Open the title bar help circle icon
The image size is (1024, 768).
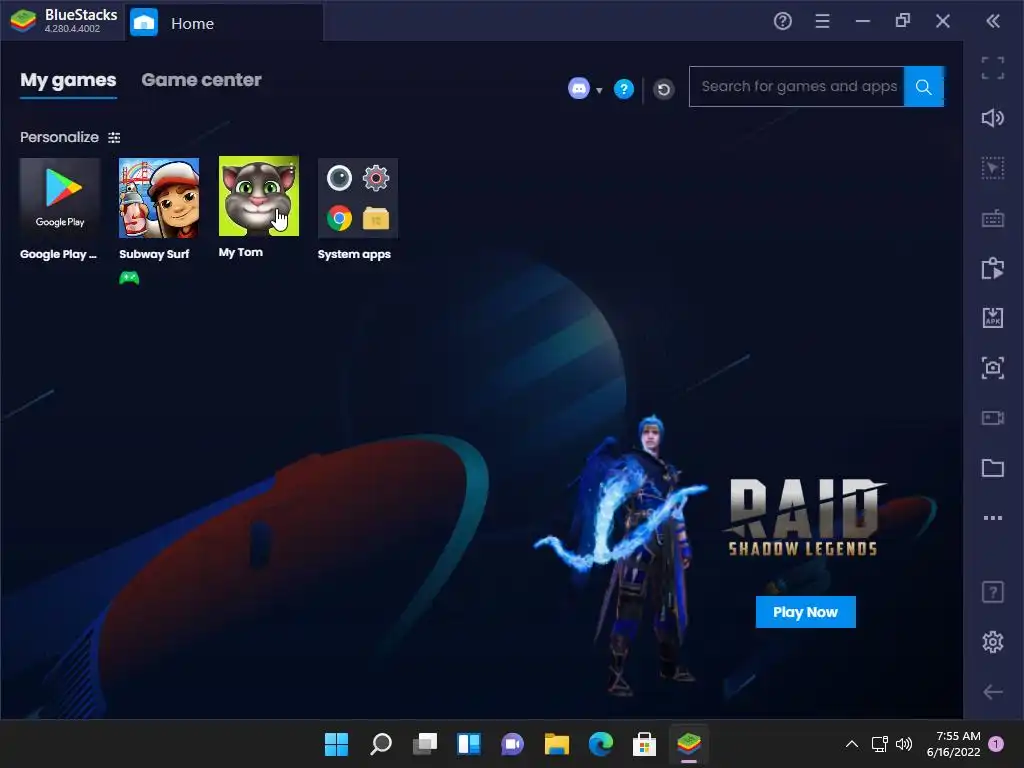click(x=782, y=22)
